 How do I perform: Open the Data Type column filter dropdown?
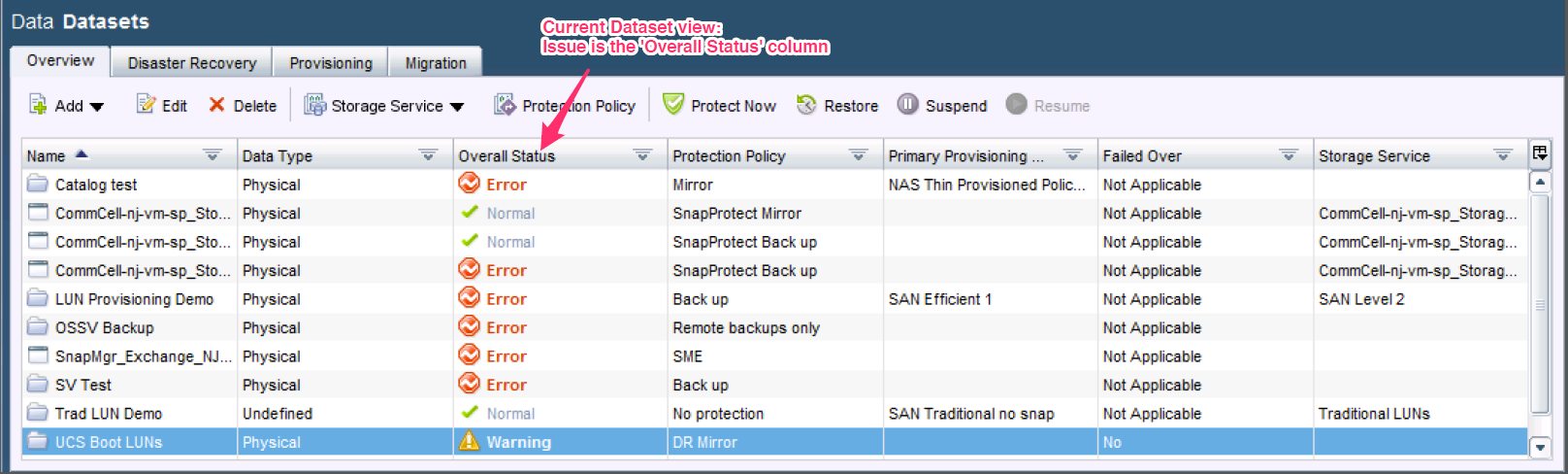tap(427, 155)
